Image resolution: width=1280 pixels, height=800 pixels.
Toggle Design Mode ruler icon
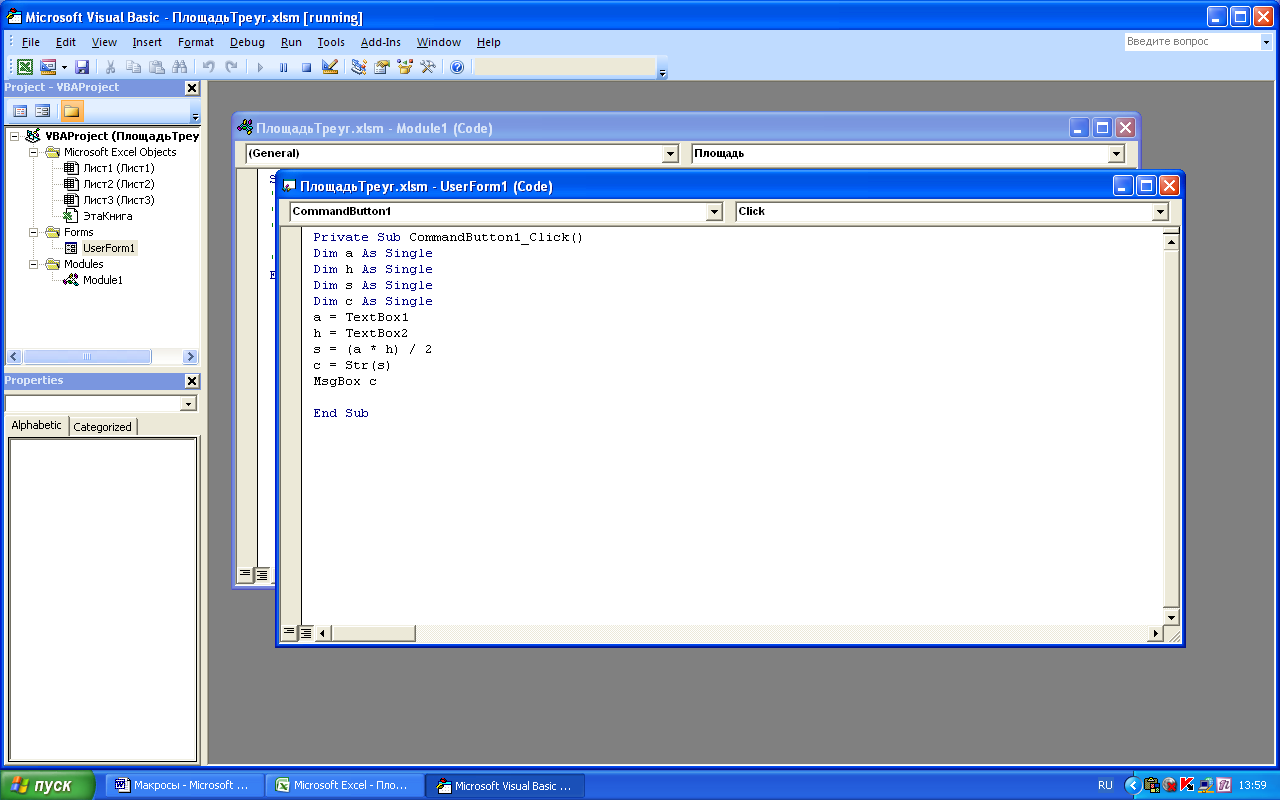pyautogui.click(x=329, y=67)
